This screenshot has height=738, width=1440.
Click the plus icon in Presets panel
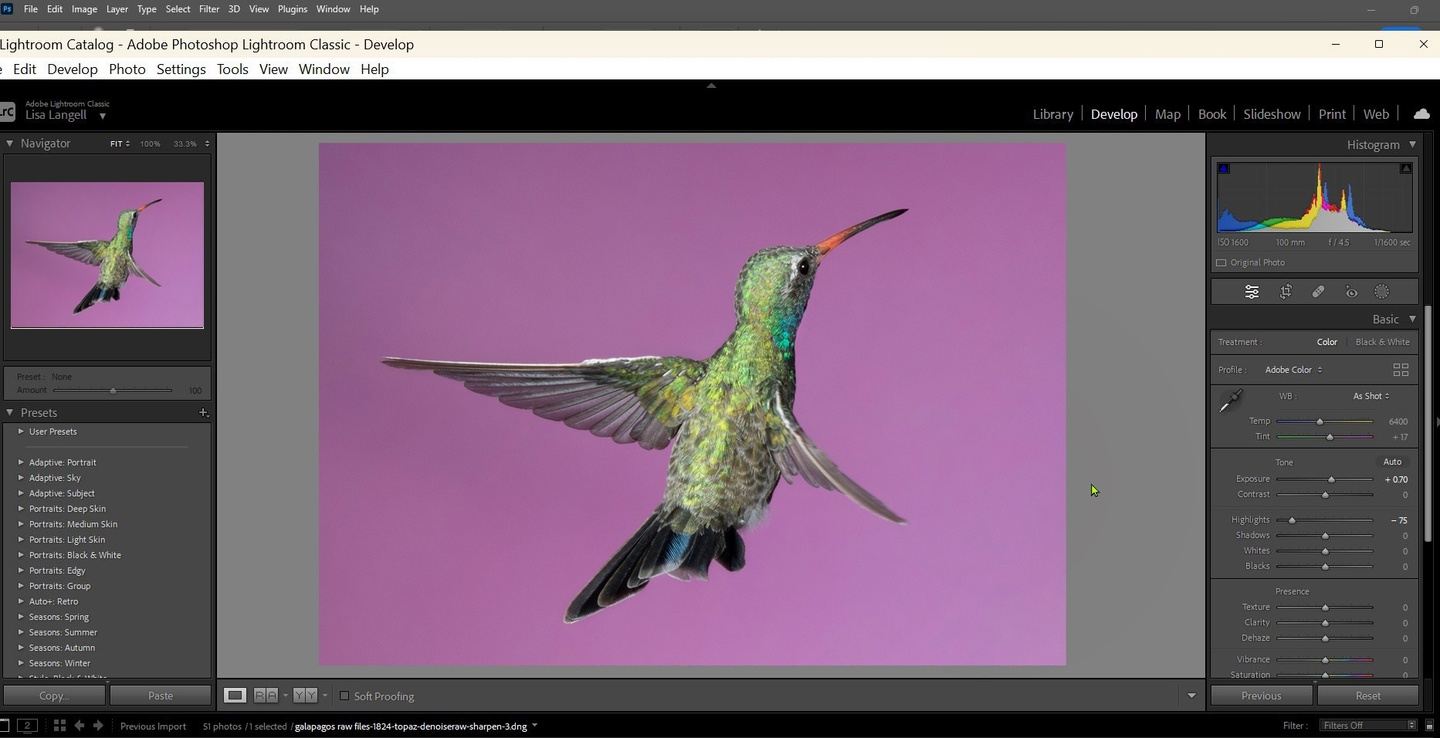[x=203, y=413]
